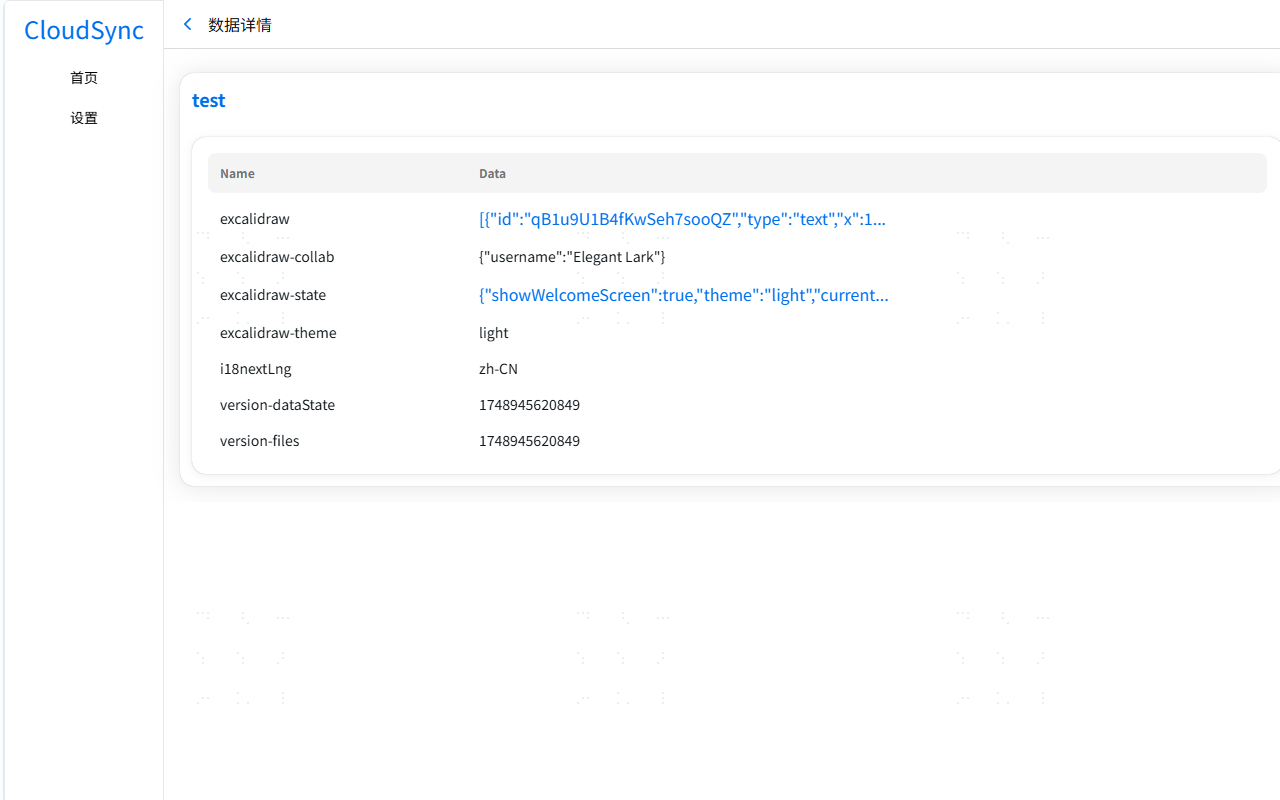Click the back arrow icon
Viewport: 1280px width, 800px height.
(x=187, y=24)
